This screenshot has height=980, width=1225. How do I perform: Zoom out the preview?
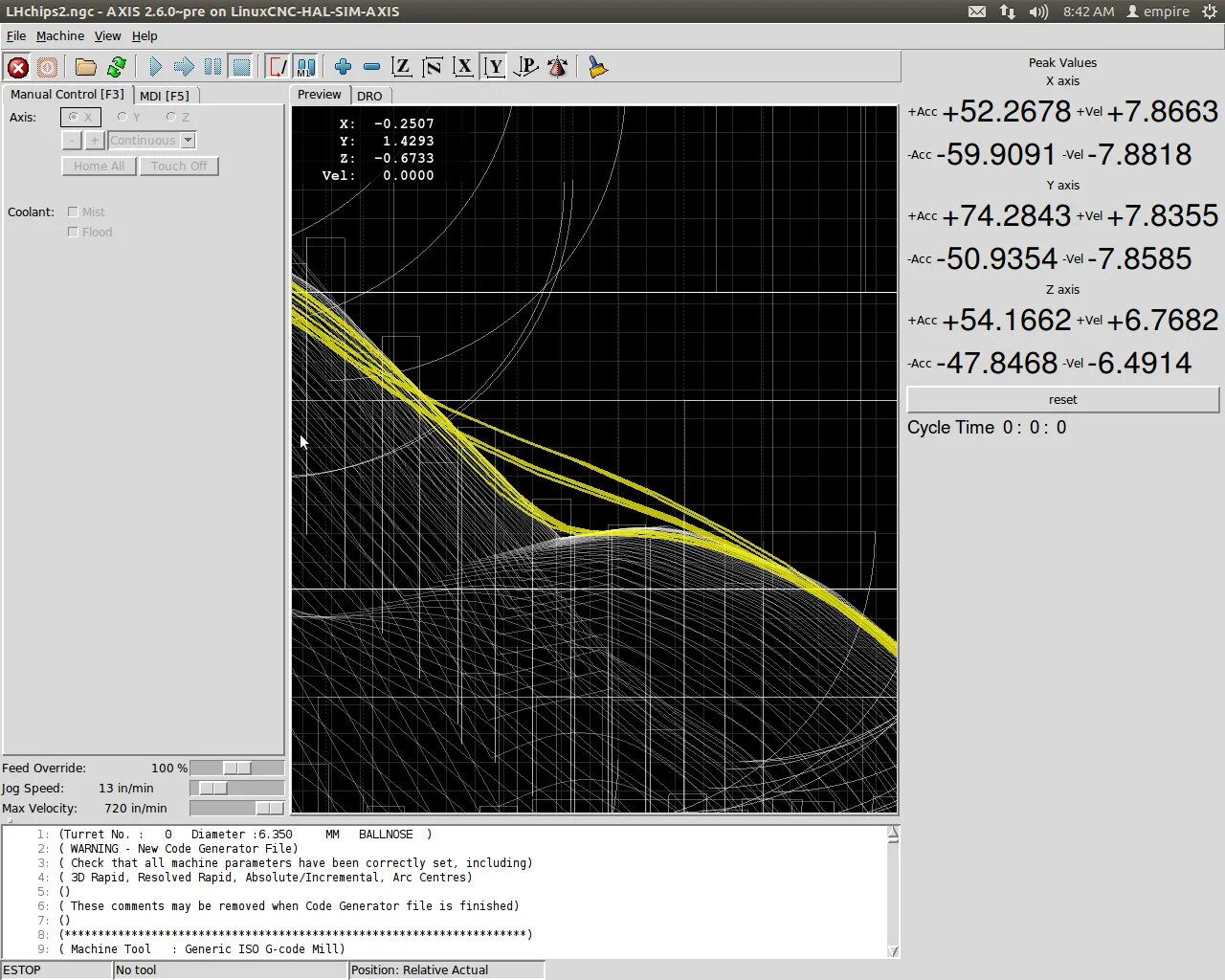coord(371,67)
